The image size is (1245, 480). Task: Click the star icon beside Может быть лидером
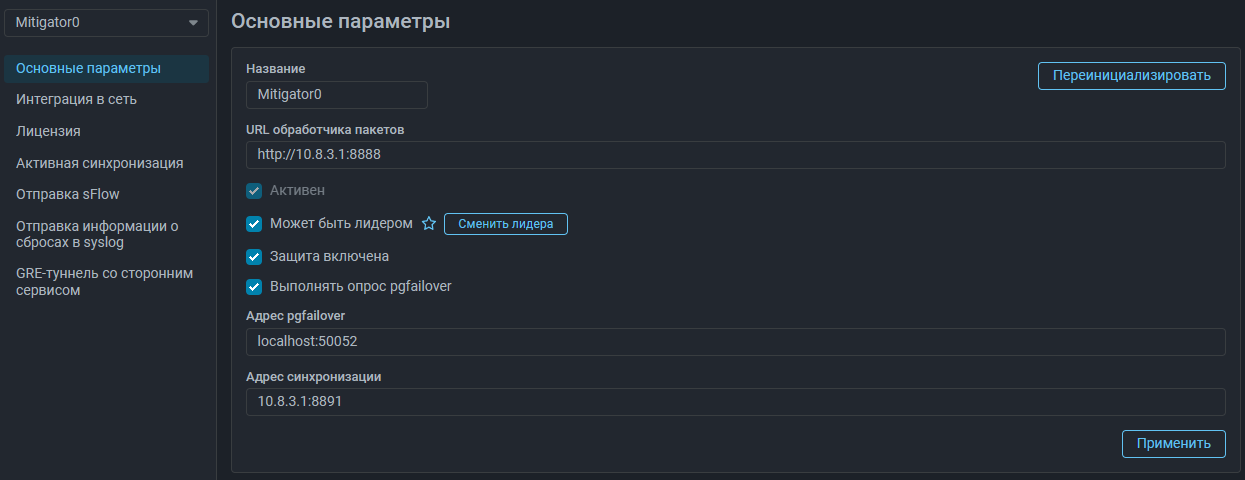point(429,224)
